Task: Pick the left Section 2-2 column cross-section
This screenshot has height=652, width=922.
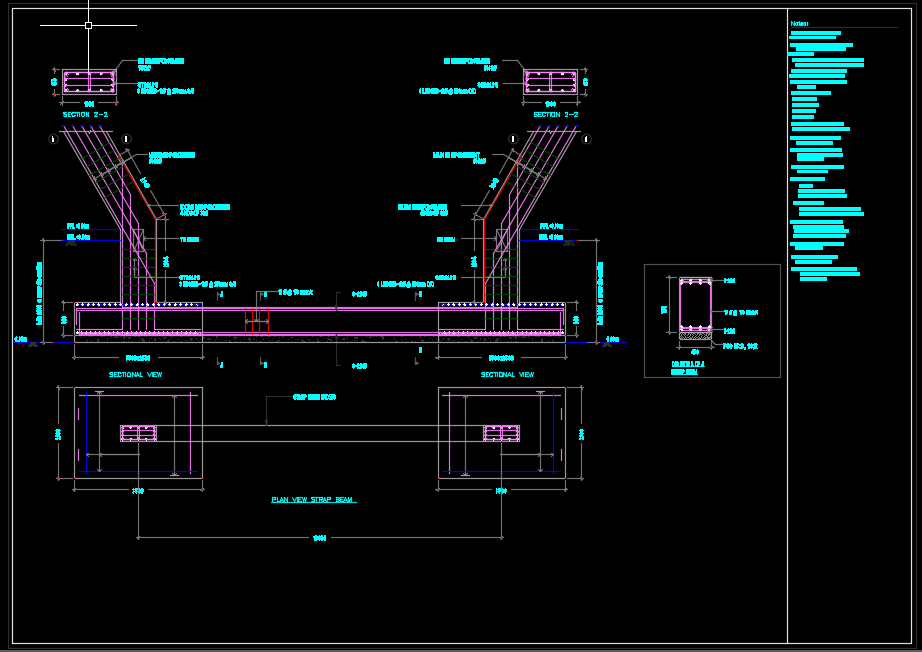Action: click(x=89, y=82)
